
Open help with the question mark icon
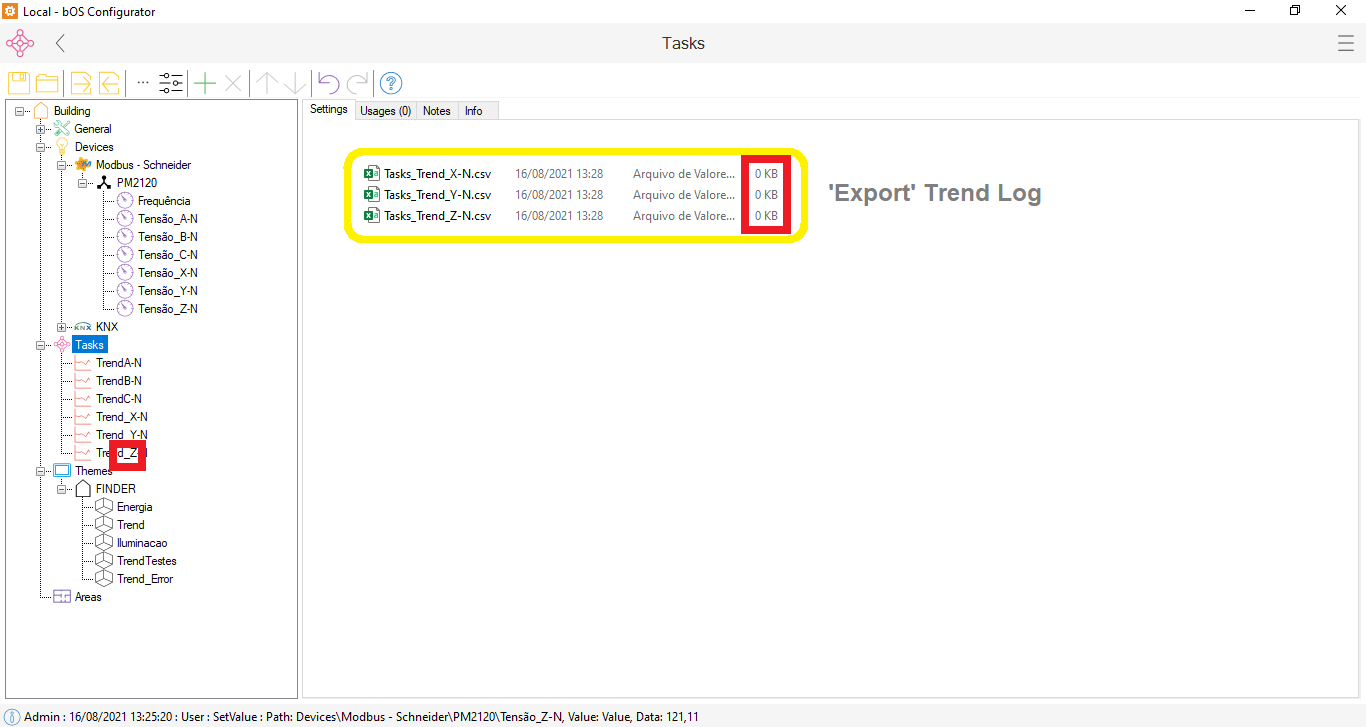(391, 83)
